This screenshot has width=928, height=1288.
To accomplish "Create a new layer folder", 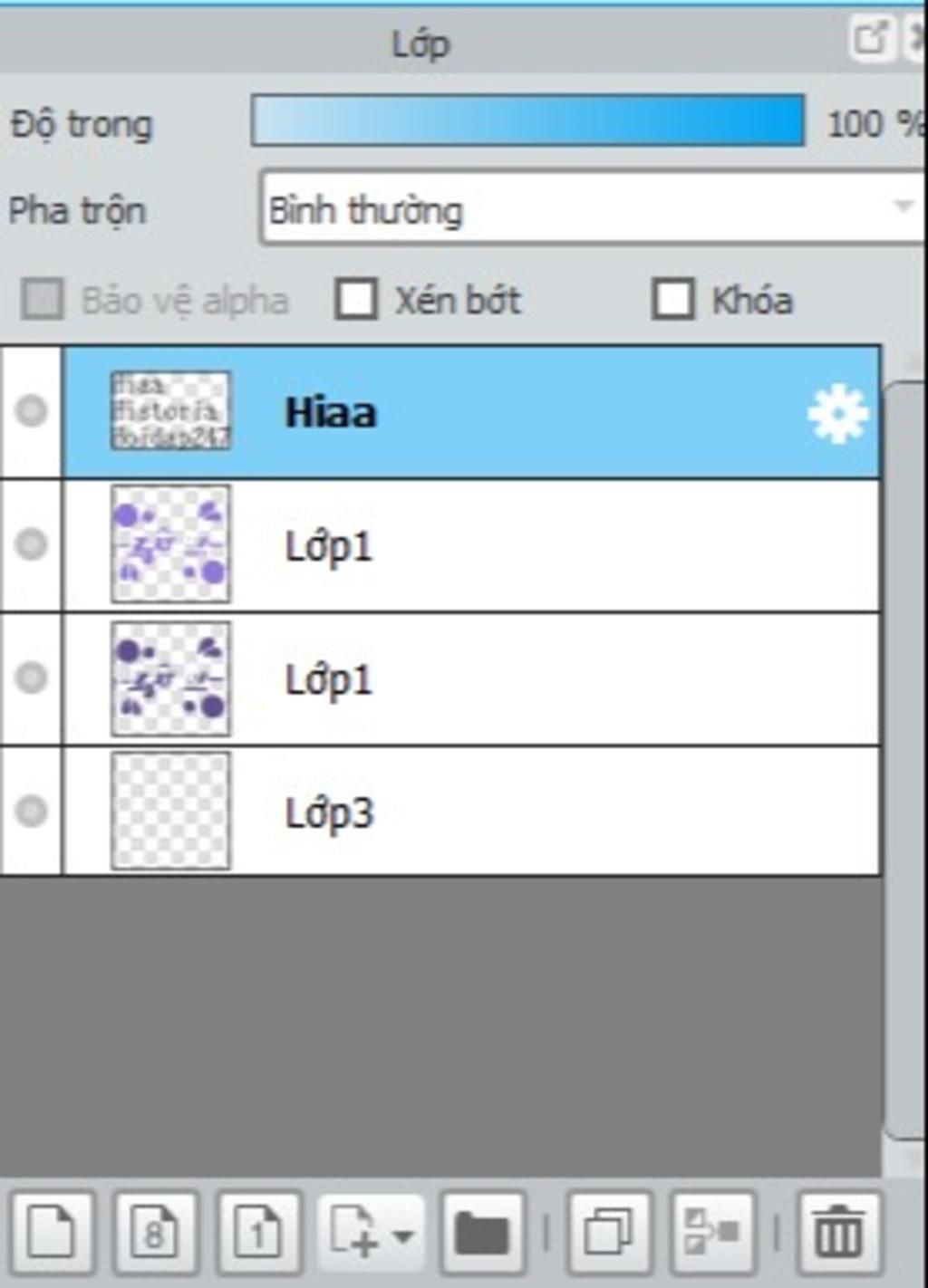I will tap(481, 1234).
